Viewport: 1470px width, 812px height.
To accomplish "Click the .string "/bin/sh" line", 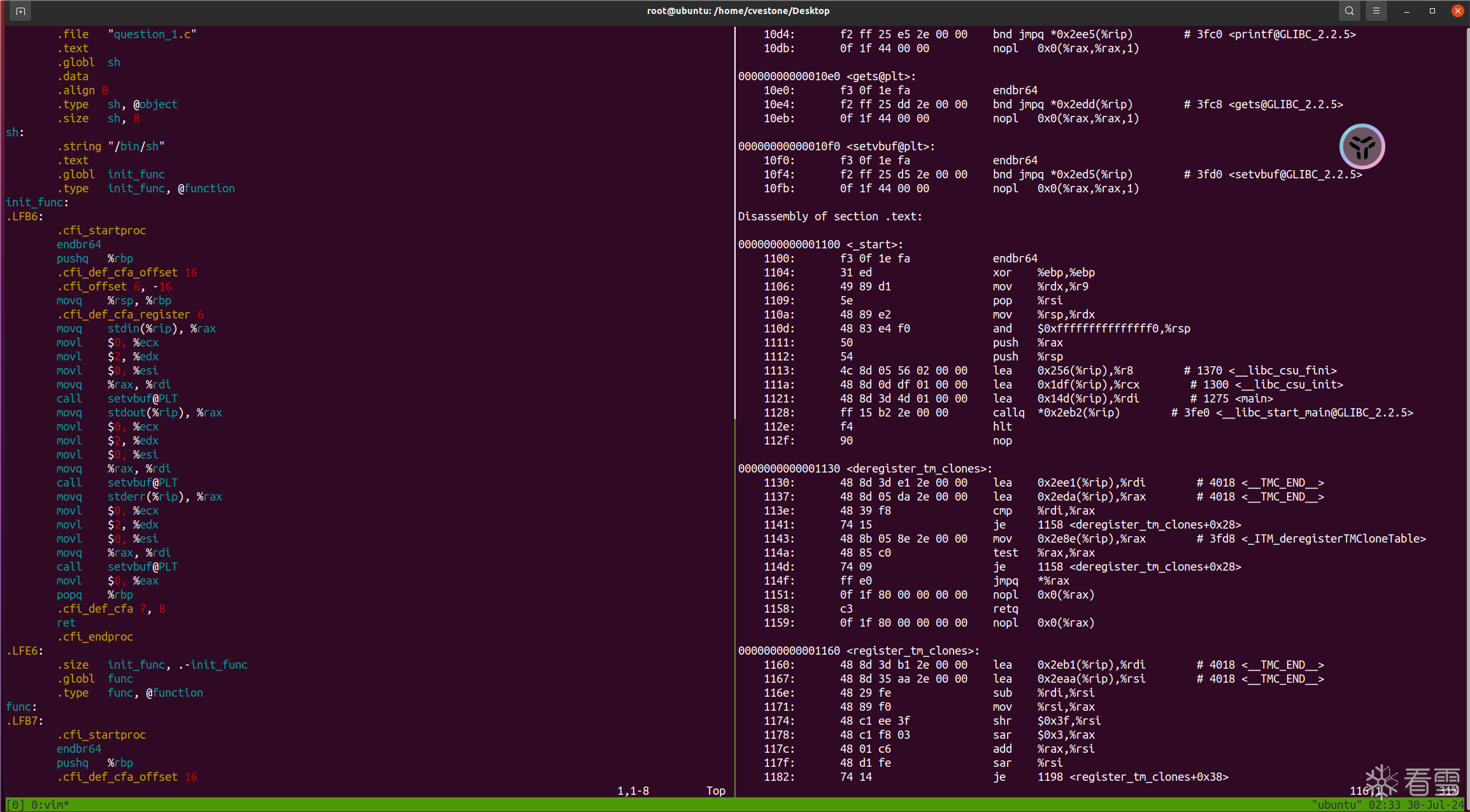I will click(110, 146).
